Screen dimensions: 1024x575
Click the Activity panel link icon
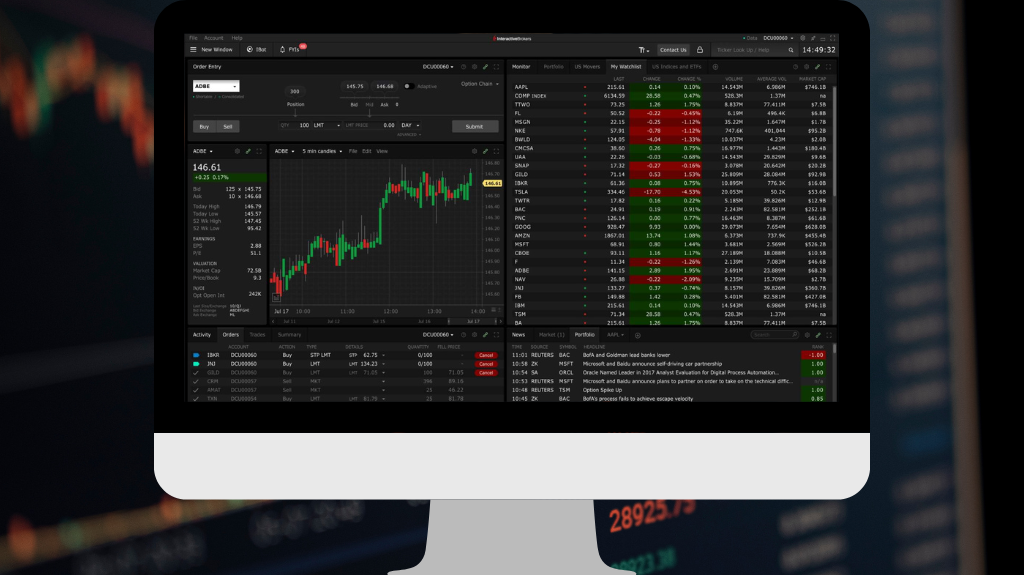tap(485, 335)
